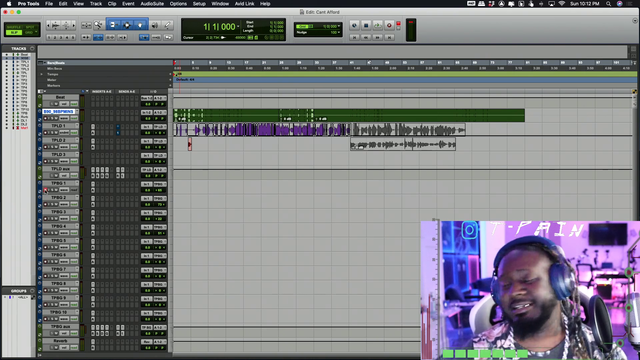640x360 pixels.
Task: Select the Selector tool
Action: (127, 25)
